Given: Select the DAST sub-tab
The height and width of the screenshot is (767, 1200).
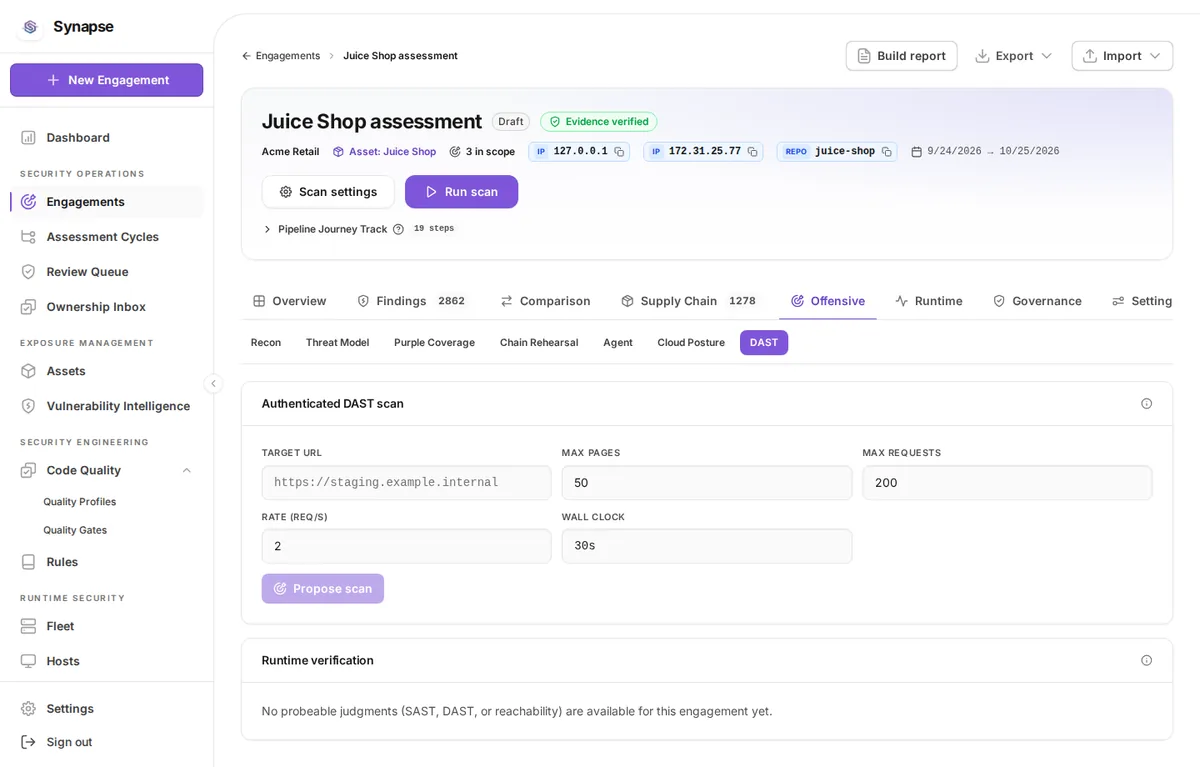Looking at the screenshot, I should 764,342.
